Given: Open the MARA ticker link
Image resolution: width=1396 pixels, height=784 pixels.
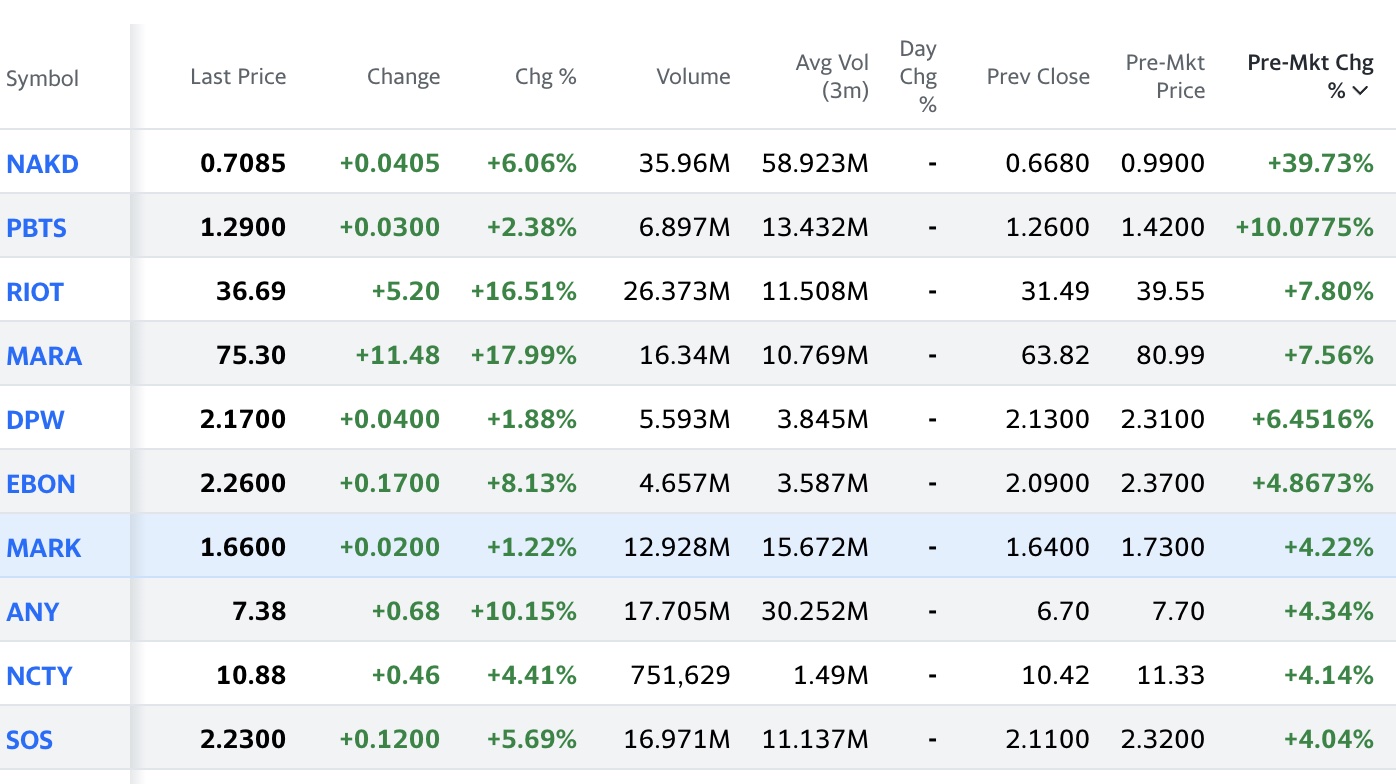Looking at the screenshot, I should tap(44, 356).
